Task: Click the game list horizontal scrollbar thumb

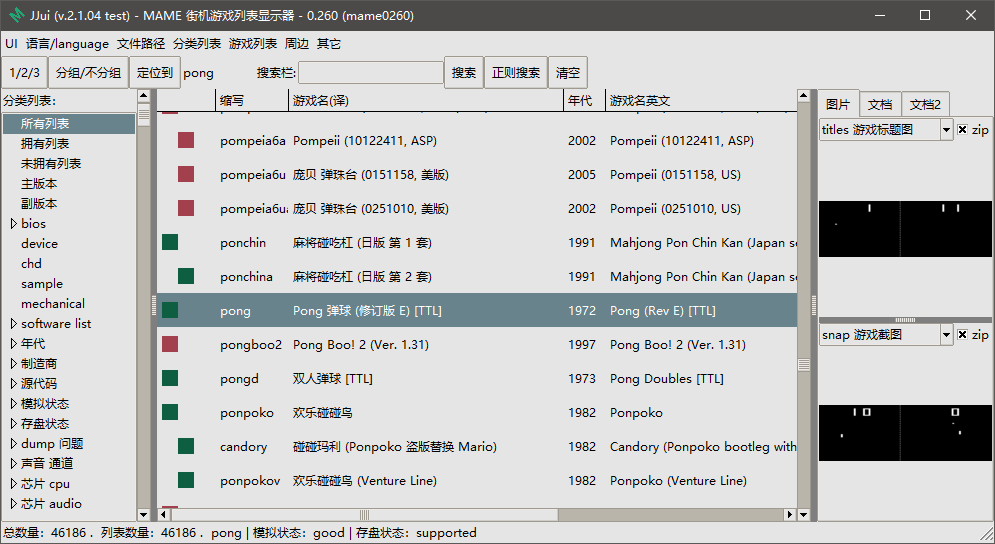Action: click(364, 514)
